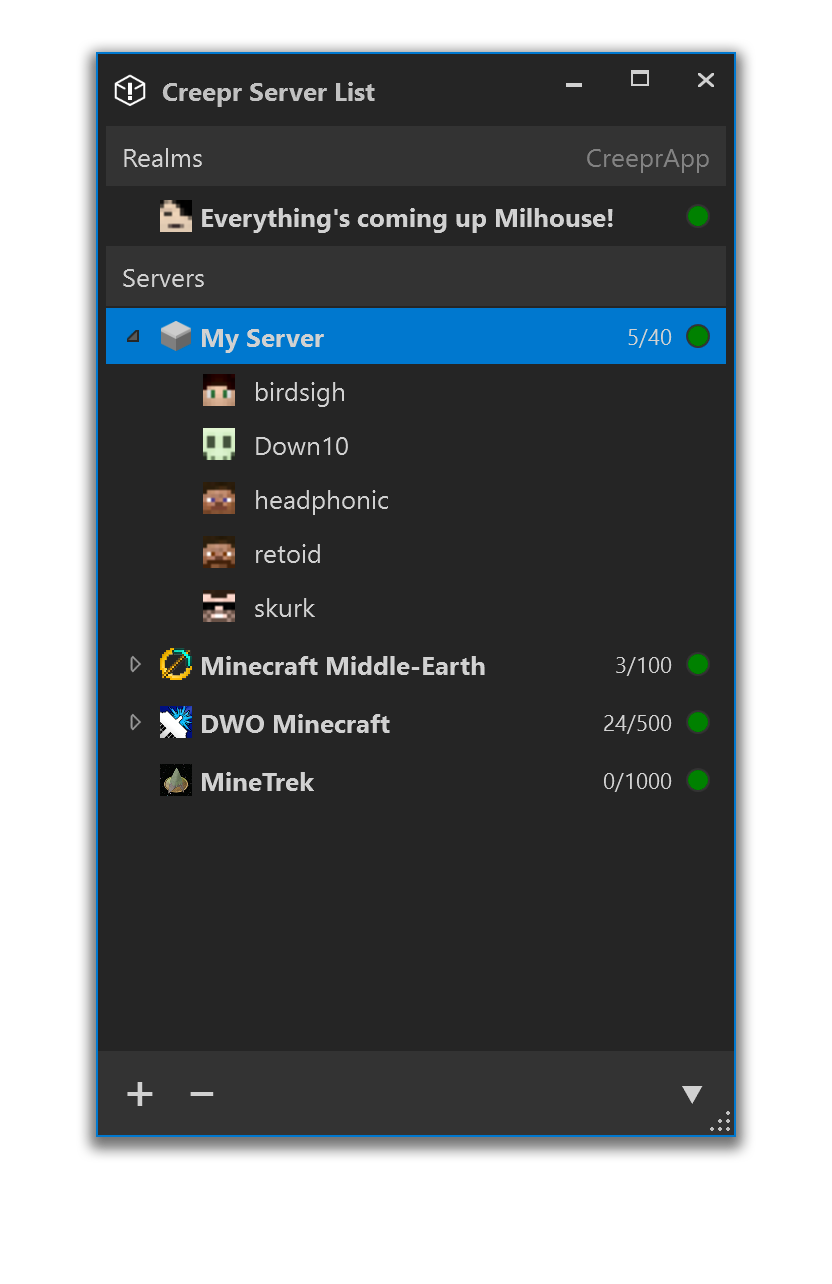This screenshot has width=832, height=1284.
Task: Click Down10's skull head icon
Action: point(219,445)
